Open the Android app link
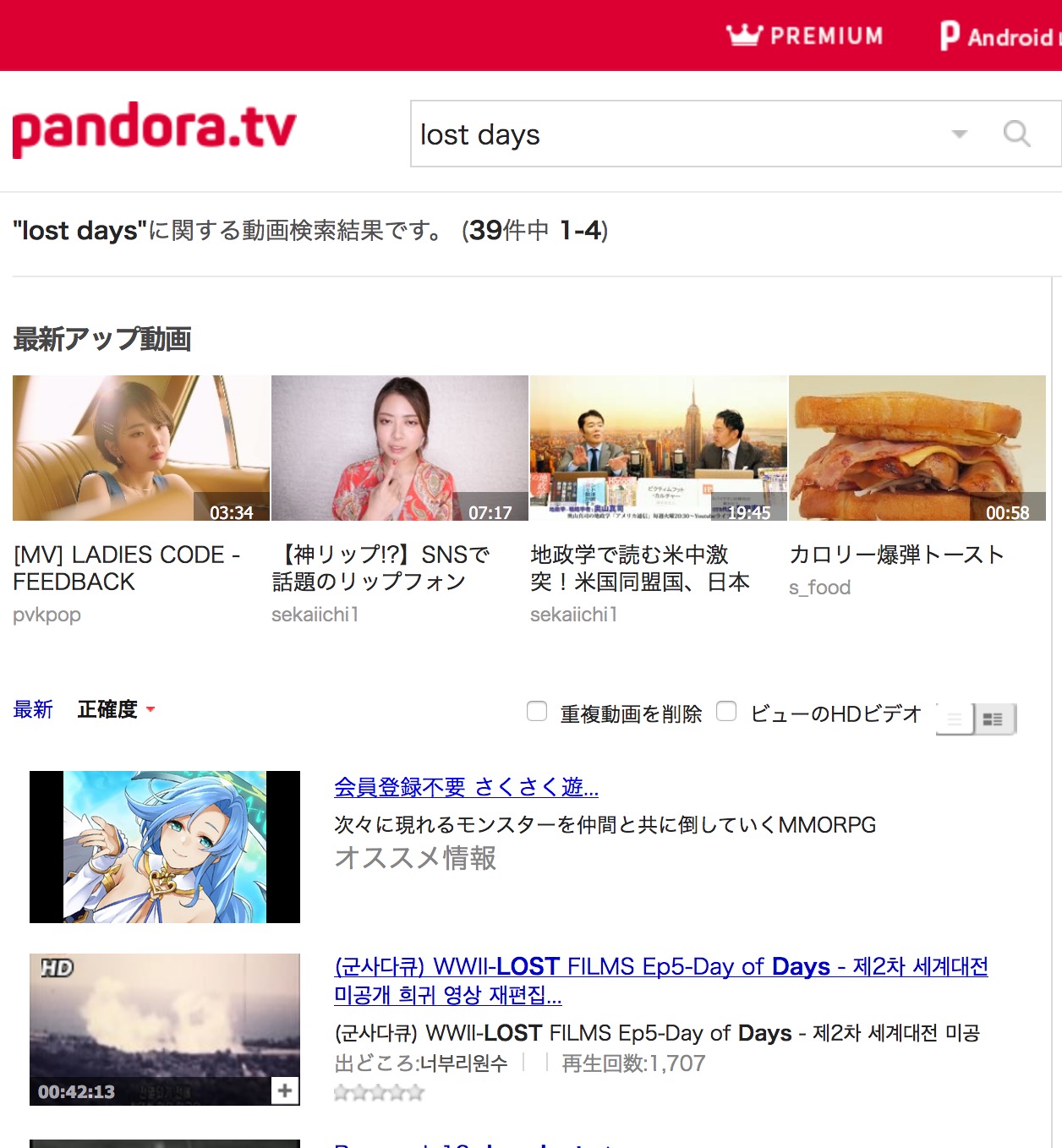The image size is (1062, 1148). [999, 36]
